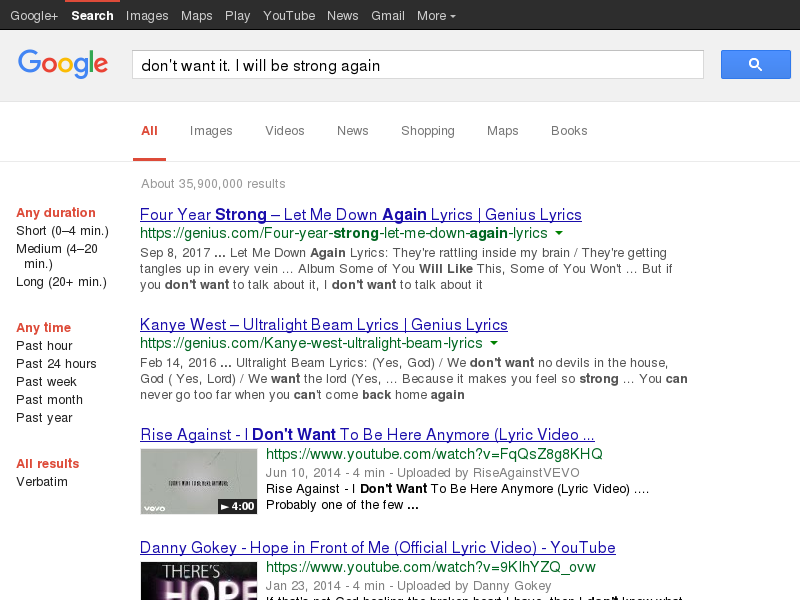Click the About 35,900,000 results text
Image resolution: width=800 pixels, height=600 pixels.
click(x=213, y=184)
